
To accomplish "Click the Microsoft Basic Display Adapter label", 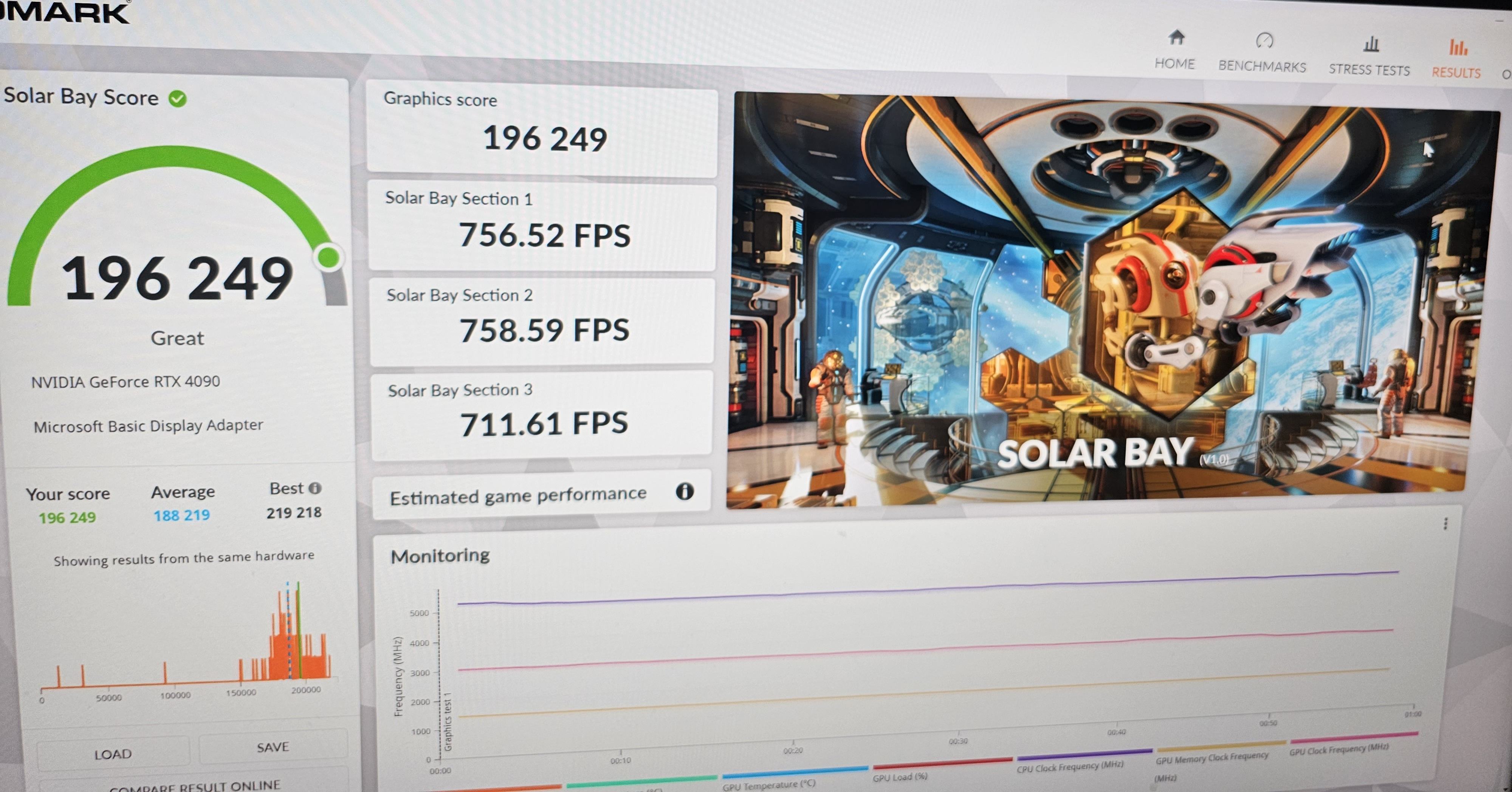I will pyautogui.click(x=148, y=426).
